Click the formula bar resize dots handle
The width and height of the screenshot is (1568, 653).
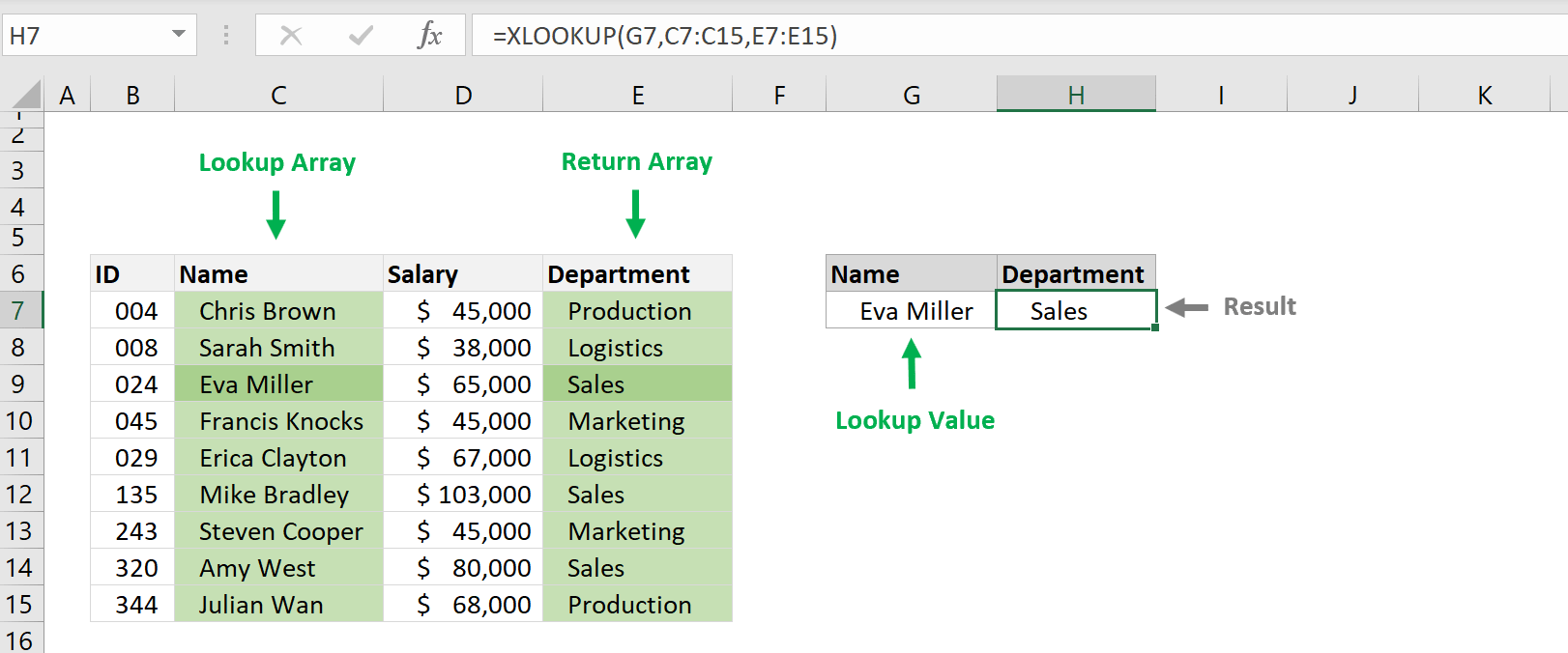click(226, 36)
